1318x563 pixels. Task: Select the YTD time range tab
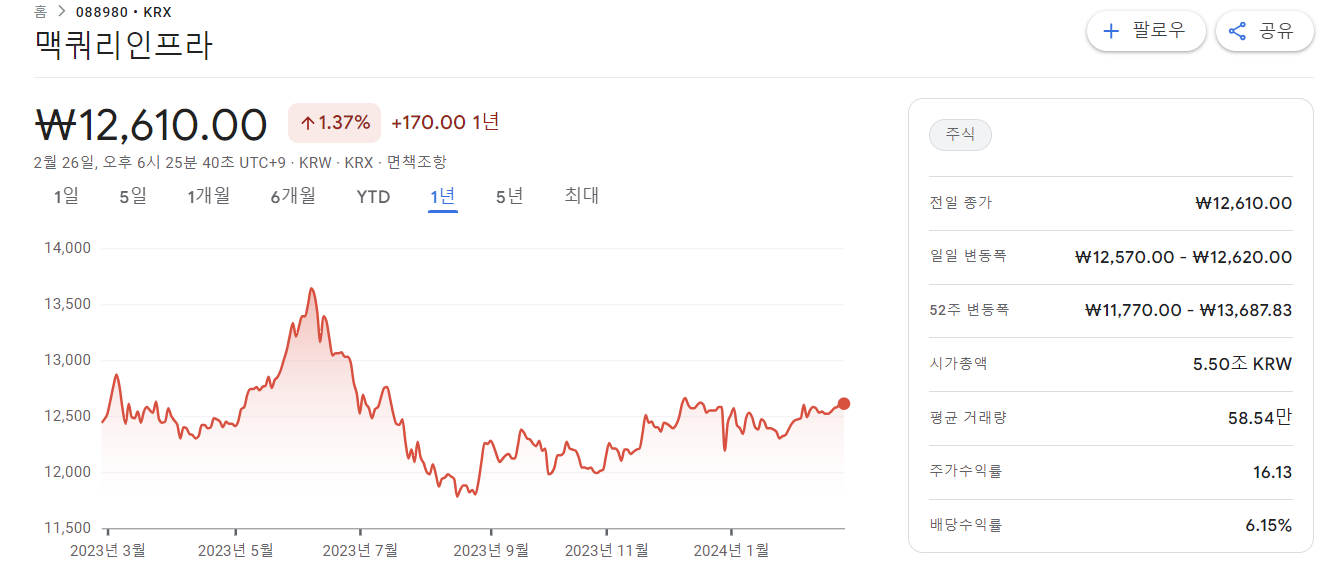click(373, 196)
